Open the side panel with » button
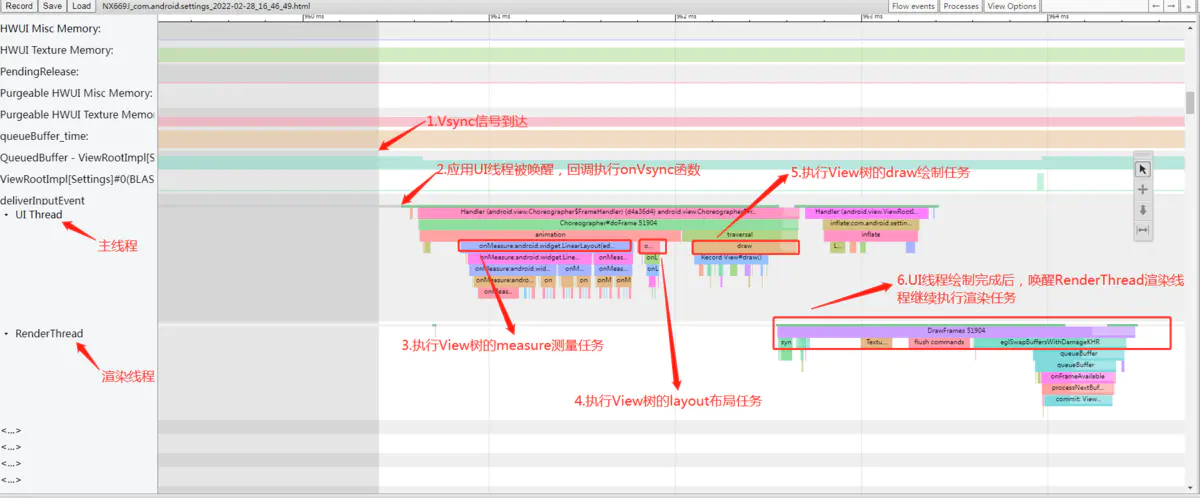 (x=1190, y=6)
